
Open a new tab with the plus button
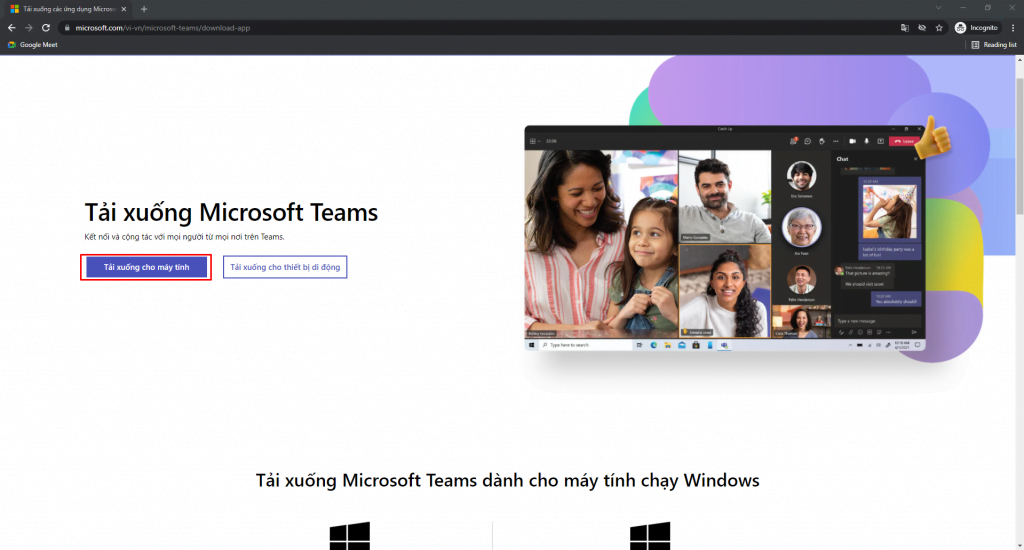pyautogui.click(x=144, y=9)
